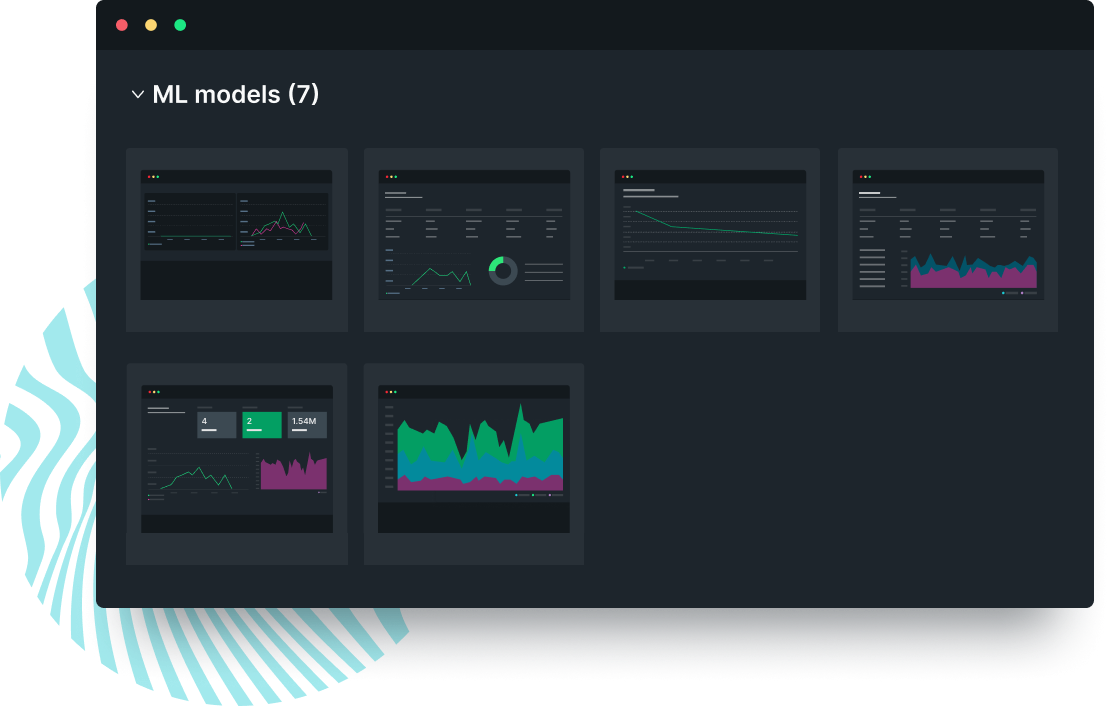The height and width of the screenshot is (706, 1114).
Task: Open the table dashboard with purple area chart
Action: click(948, 240)
